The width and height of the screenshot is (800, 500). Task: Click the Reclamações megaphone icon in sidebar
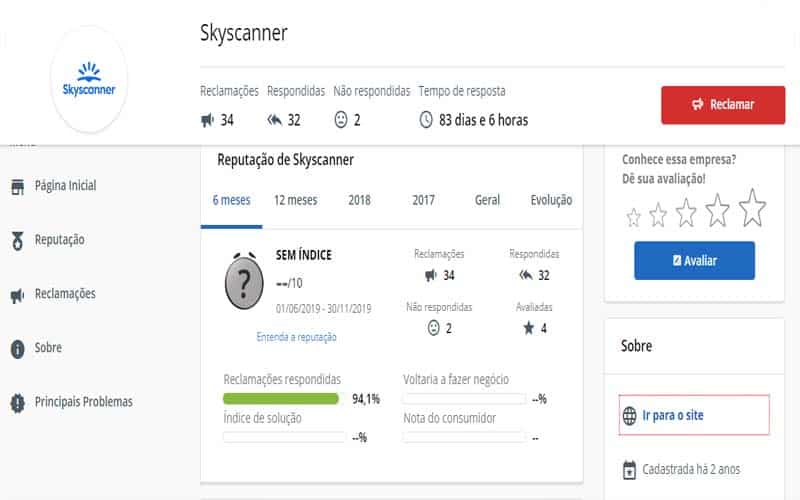click(17, 295)
